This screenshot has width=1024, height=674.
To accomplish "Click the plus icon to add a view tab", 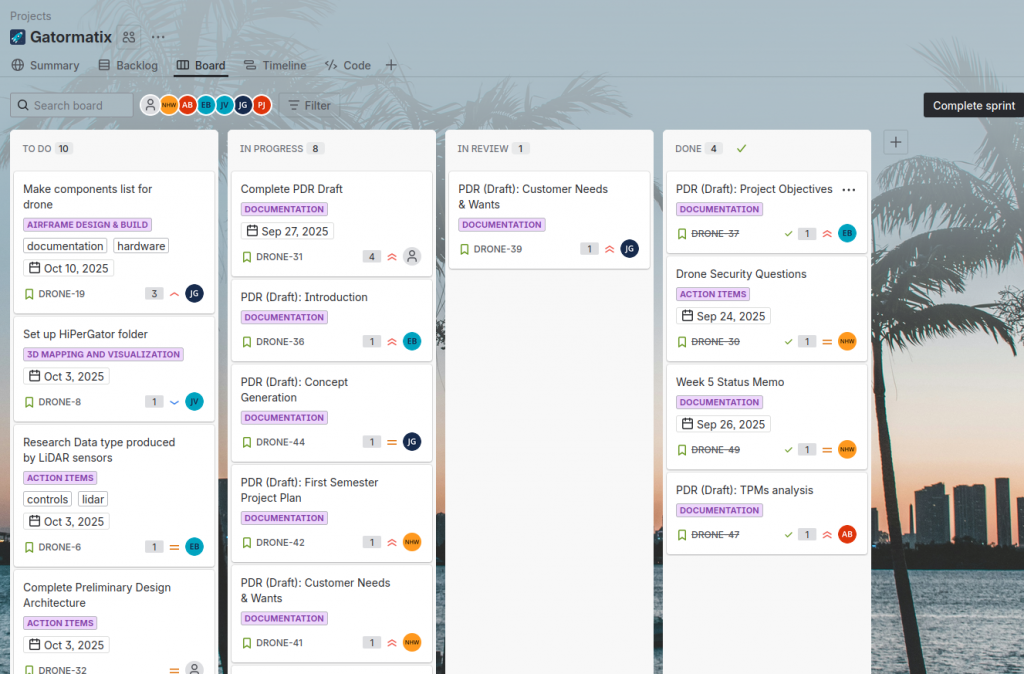I will pyautogui.click(x=391, y=65).
